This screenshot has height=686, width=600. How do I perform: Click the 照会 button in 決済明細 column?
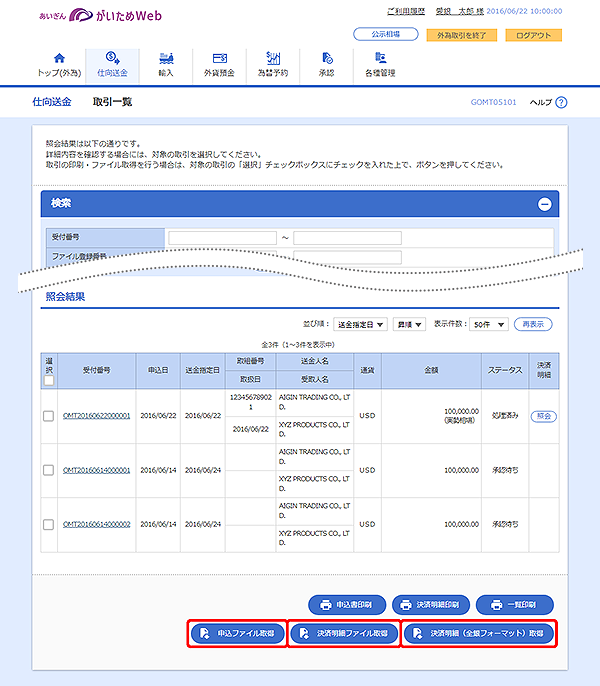pyautogui.click(x=544, y=416)
